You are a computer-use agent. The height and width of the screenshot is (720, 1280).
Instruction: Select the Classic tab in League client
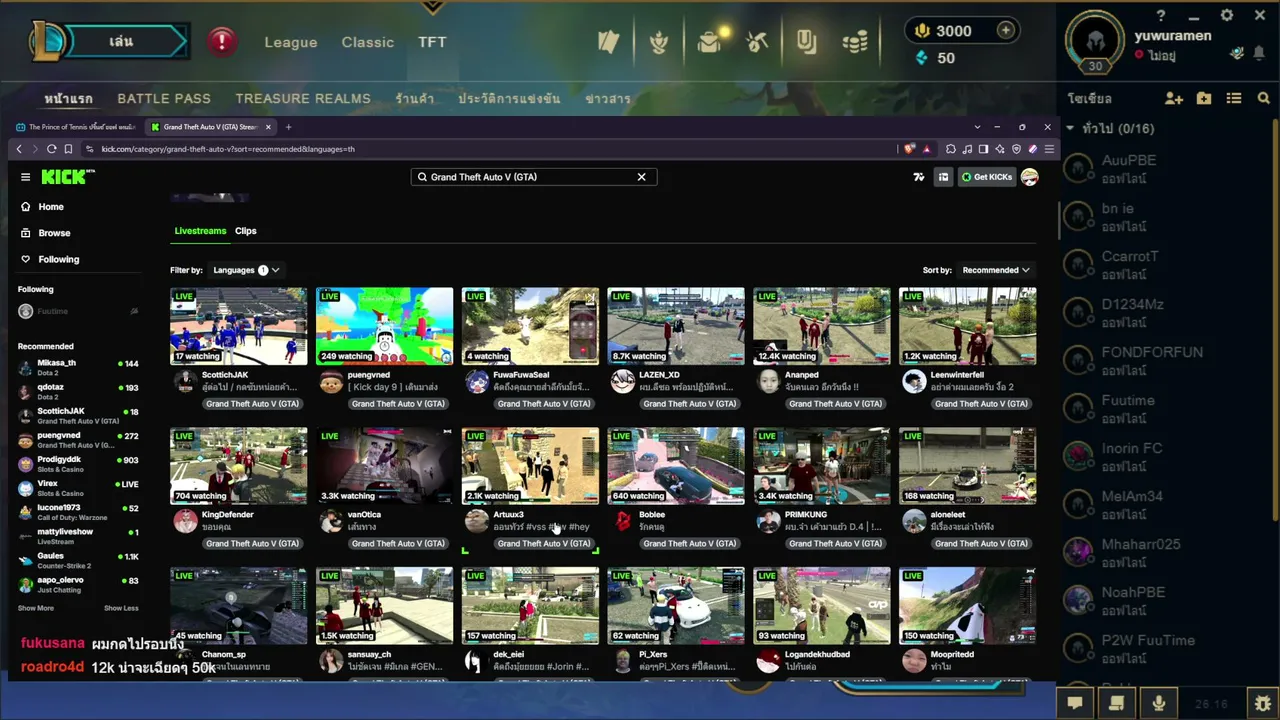[368, 42]
